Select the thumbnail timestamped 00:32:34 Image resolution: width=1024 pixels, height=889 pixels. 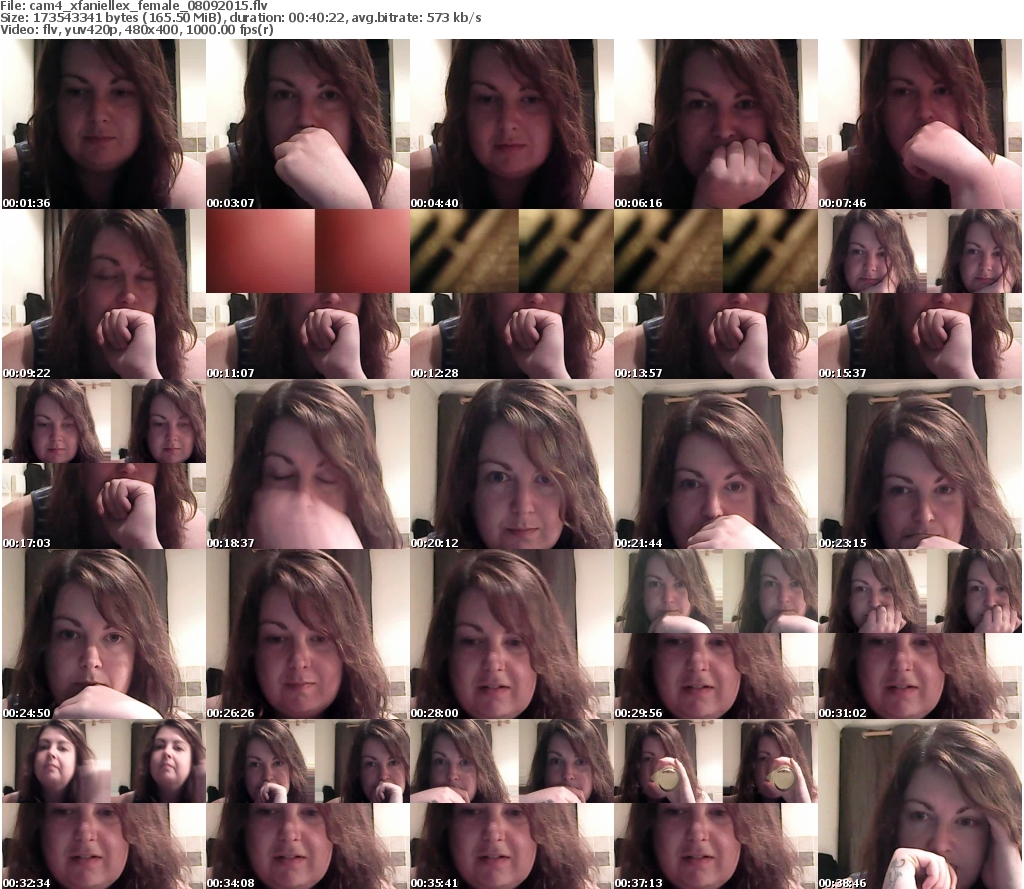[104, 803]
